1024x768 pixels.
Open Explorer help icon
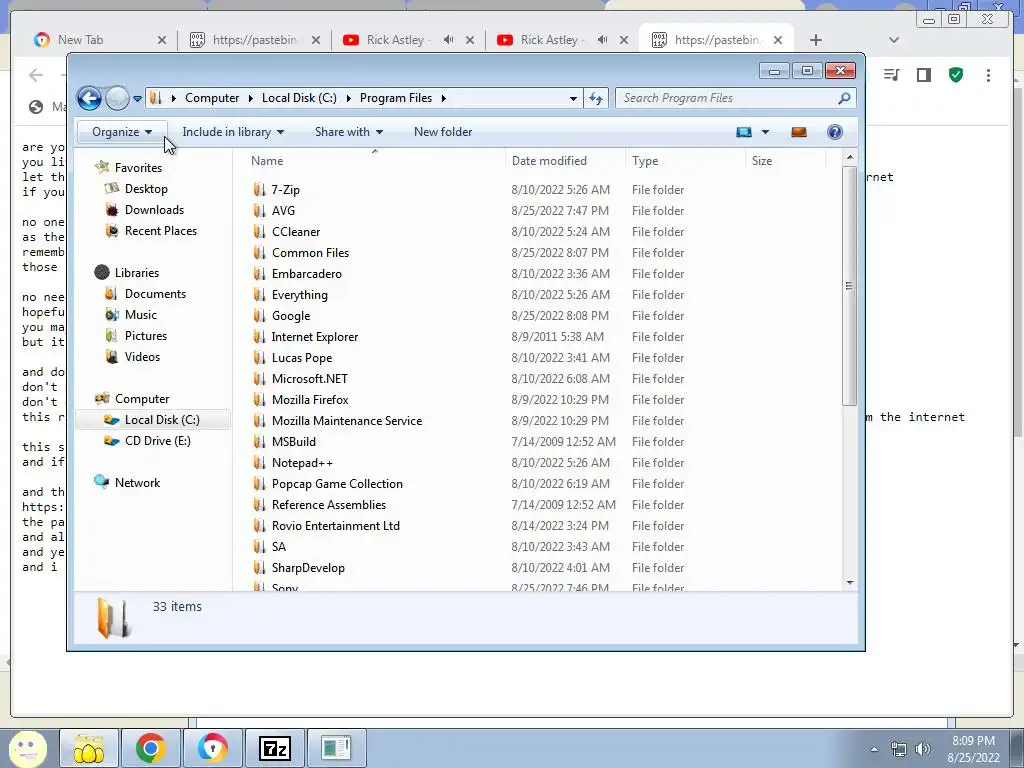835,133
